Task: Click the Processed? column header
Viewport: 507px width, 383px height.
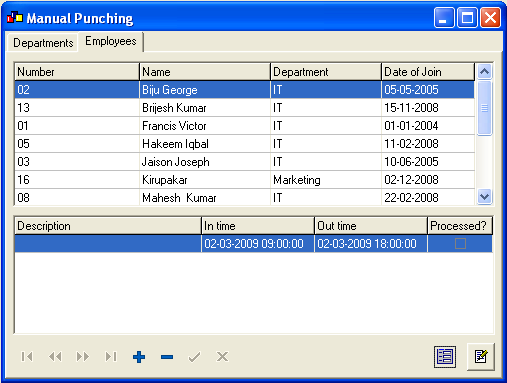Action: pos(460,226)
